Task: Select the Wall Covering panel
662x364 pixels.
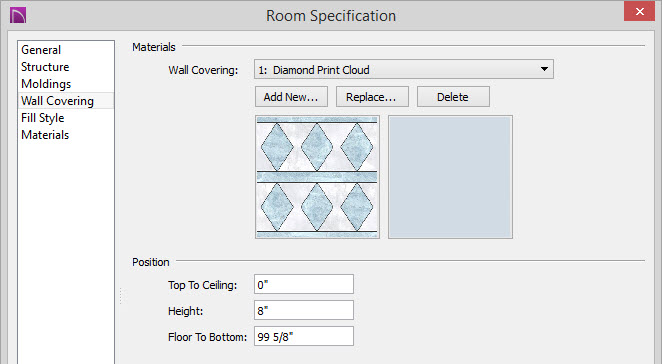Action: [57, 101]
